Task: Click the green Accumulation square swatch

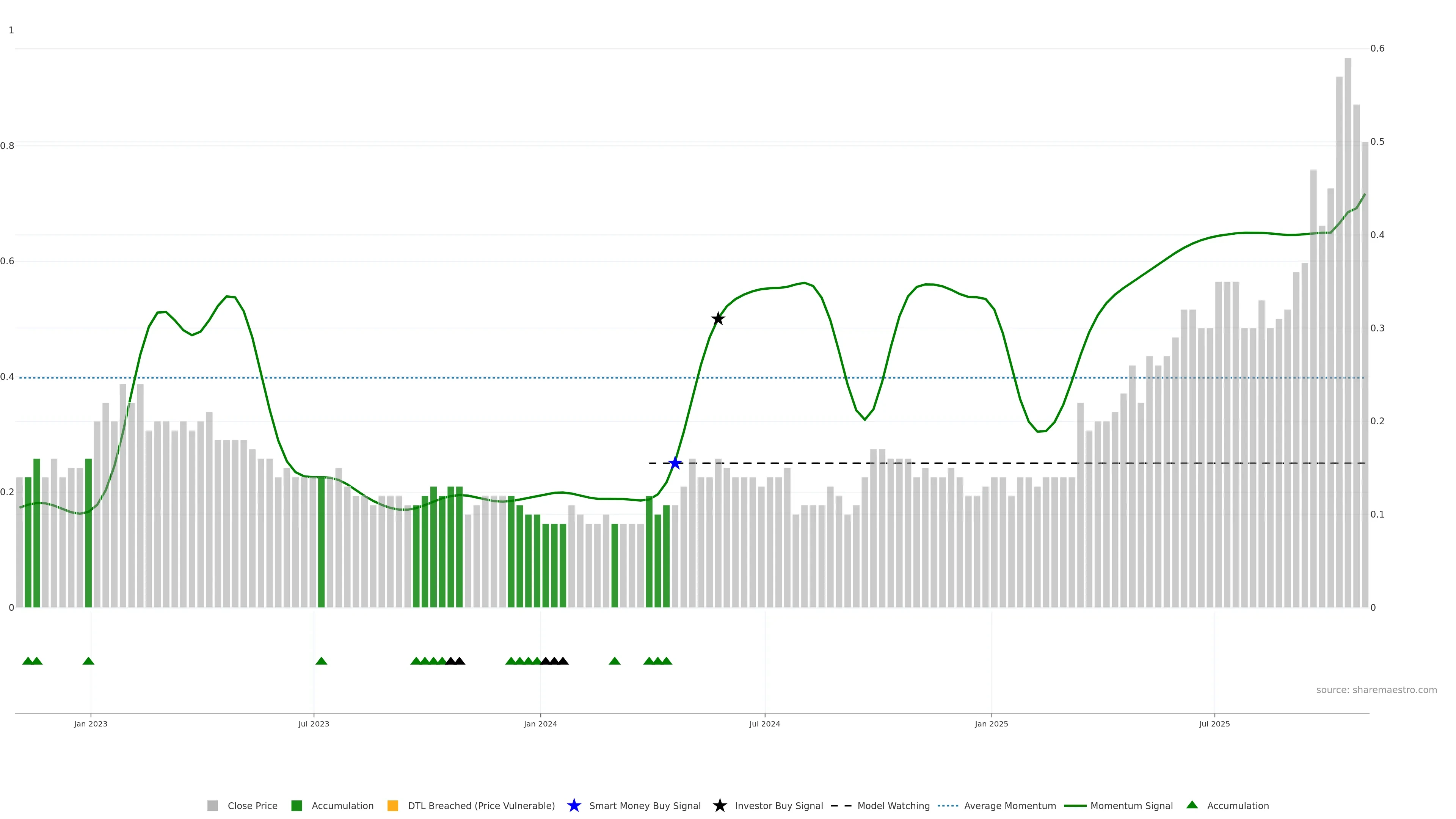Action: coord(296,806)
